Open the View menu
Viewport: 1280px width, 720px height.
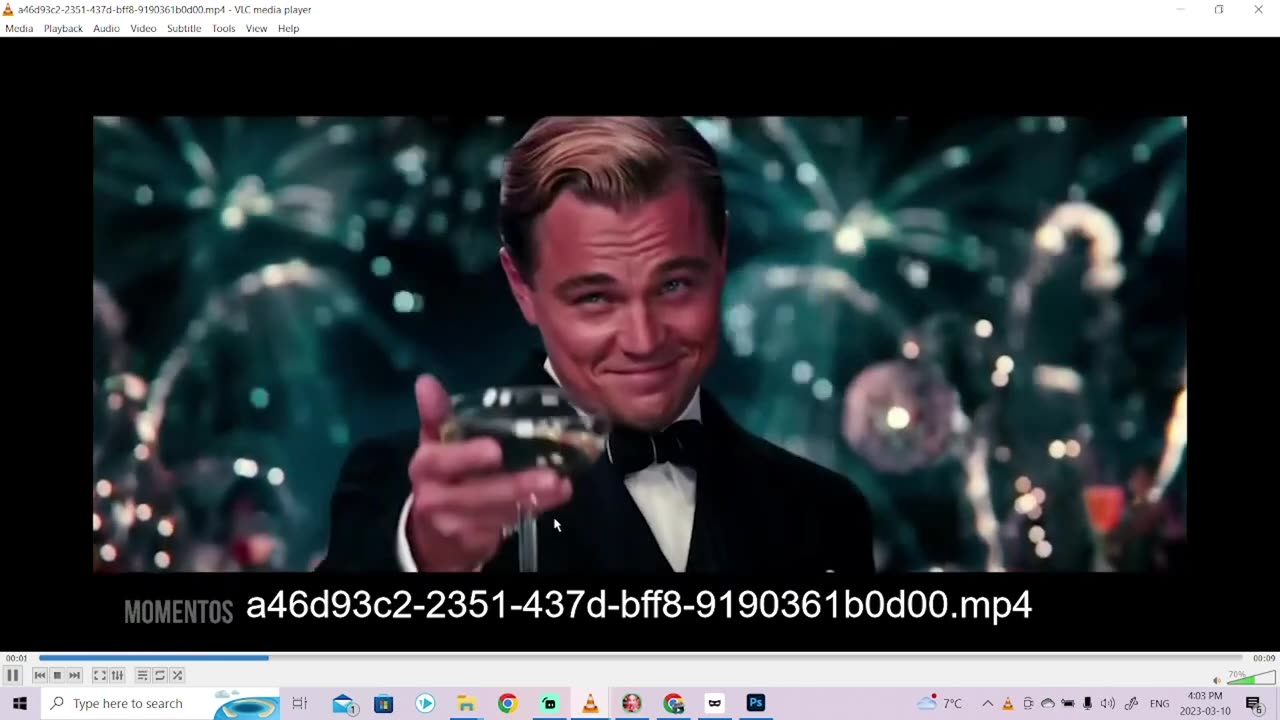tap(257, 28)
